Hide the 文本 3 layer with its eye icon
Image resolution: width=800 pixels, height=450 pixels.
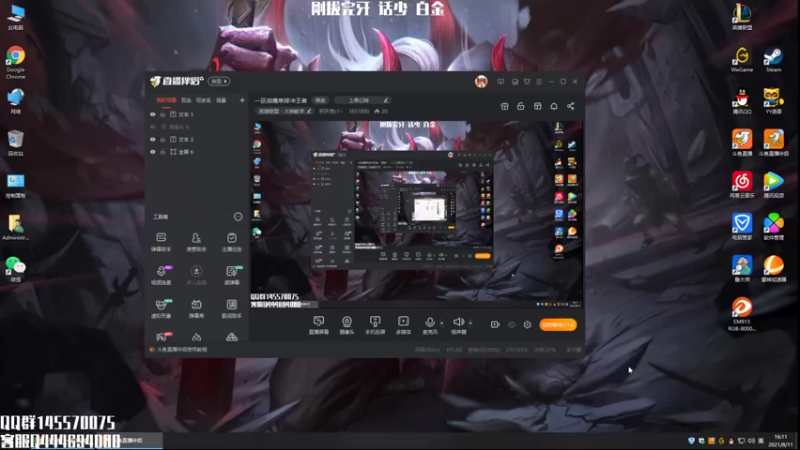[x=153, y=139]
